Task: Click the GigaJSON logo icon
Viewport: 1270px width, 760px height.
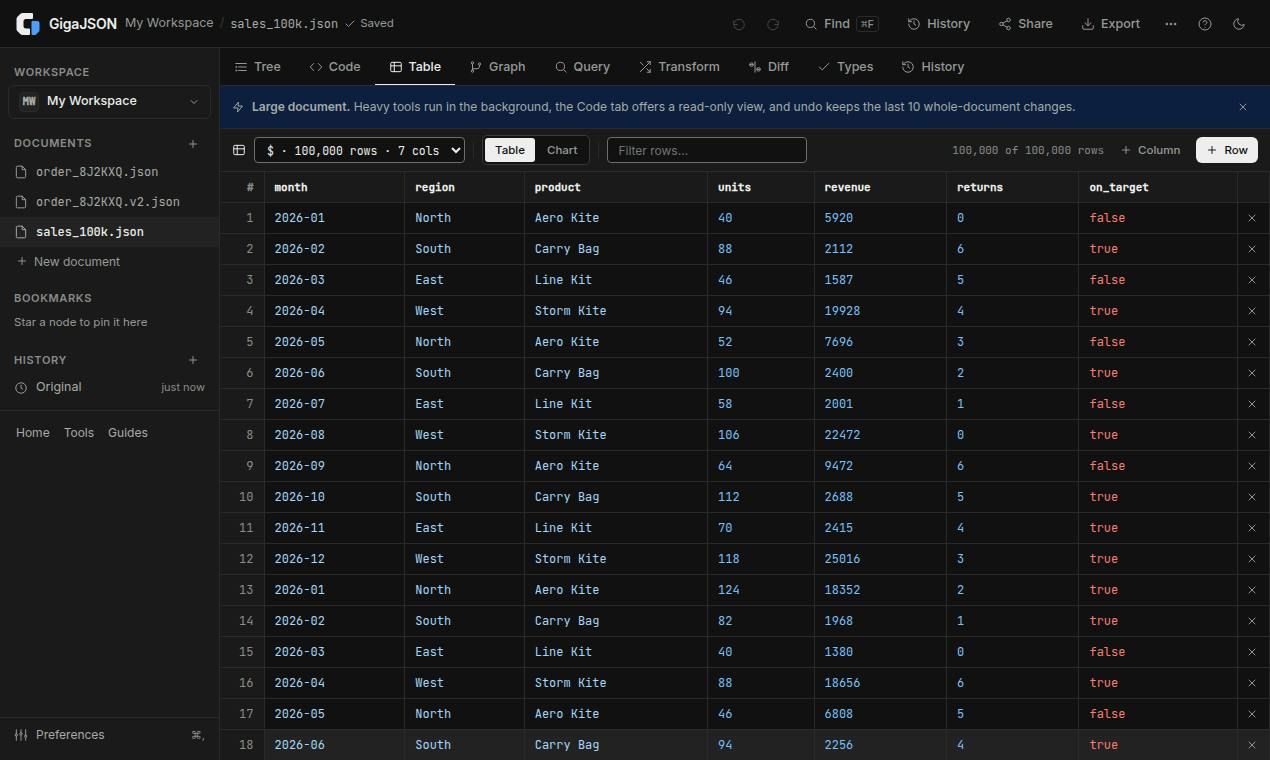Action: click(x=28, y=24)
